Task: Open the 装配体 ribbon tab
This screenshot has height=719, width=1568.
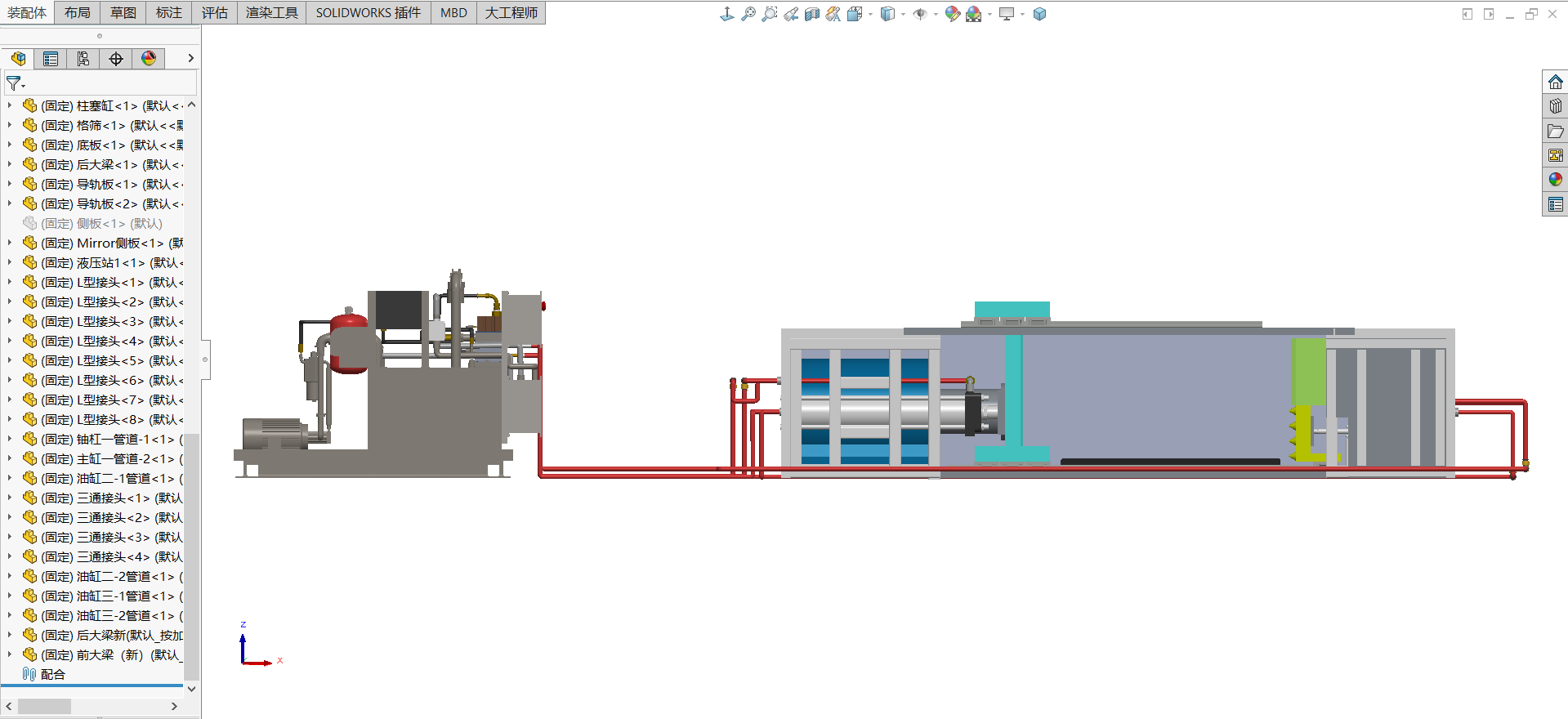Action: point(27,12)
